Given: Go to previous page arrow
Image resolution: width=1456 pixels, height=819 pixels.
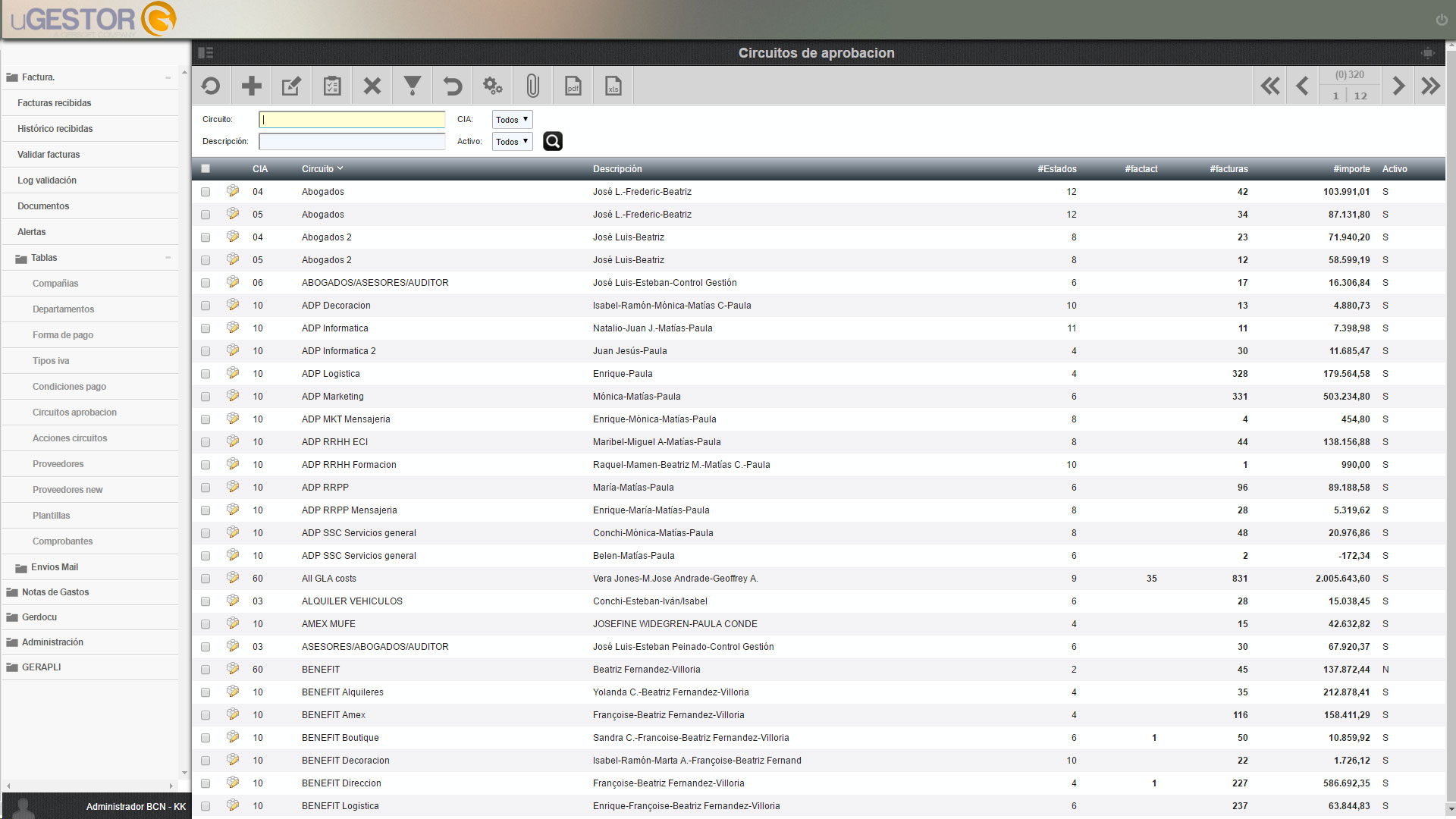Looking at the screenshot, I should pos(1302,86).
